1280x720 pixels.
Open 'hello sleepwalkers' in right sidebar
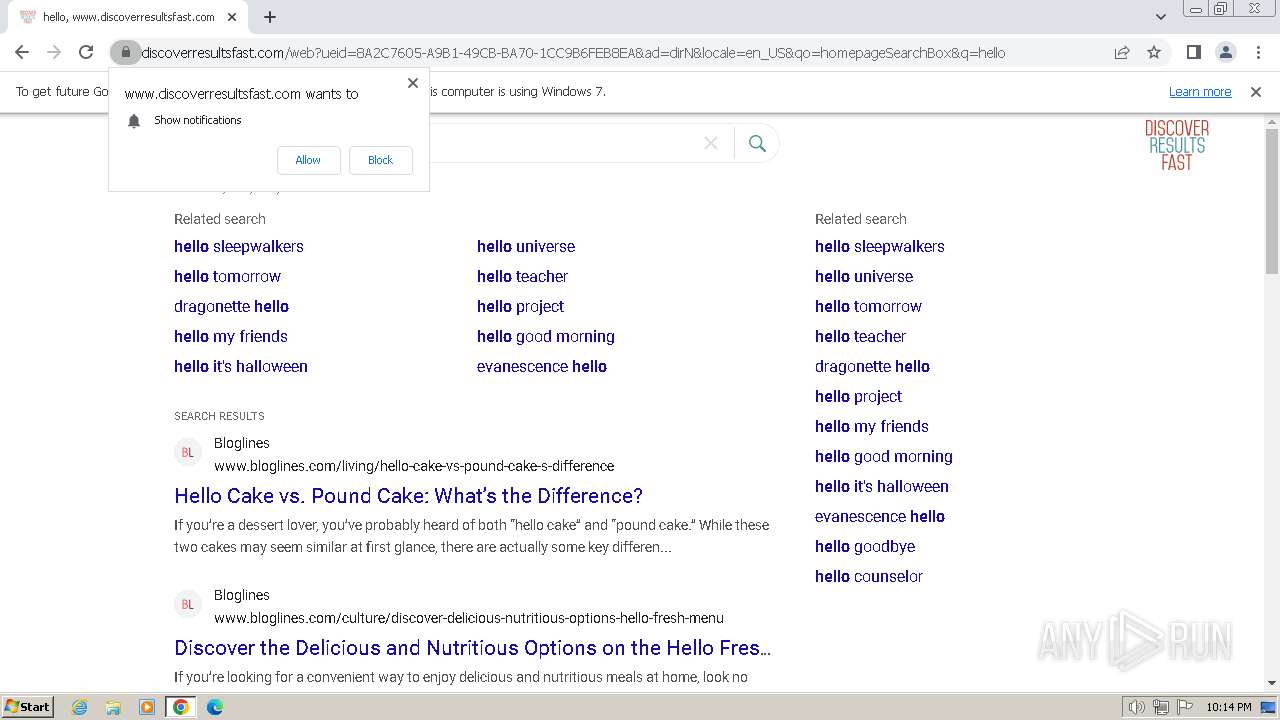click(880, 246)
